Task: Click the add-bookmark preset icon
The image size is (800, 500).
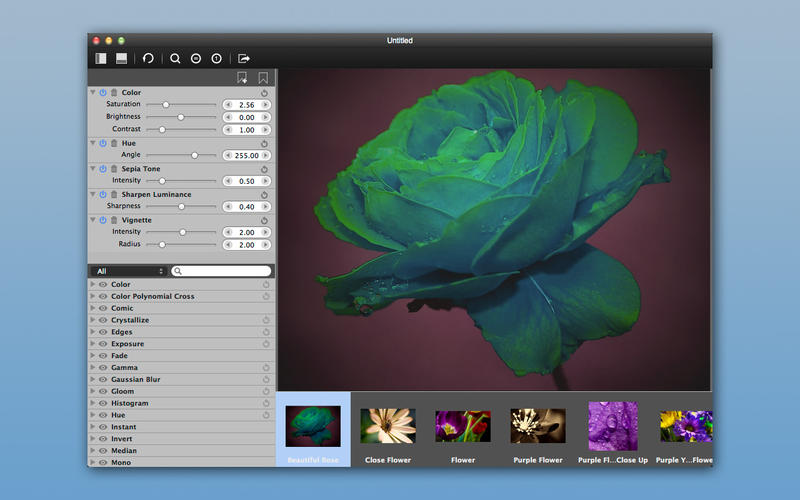Action: click(x=242, y=78)
